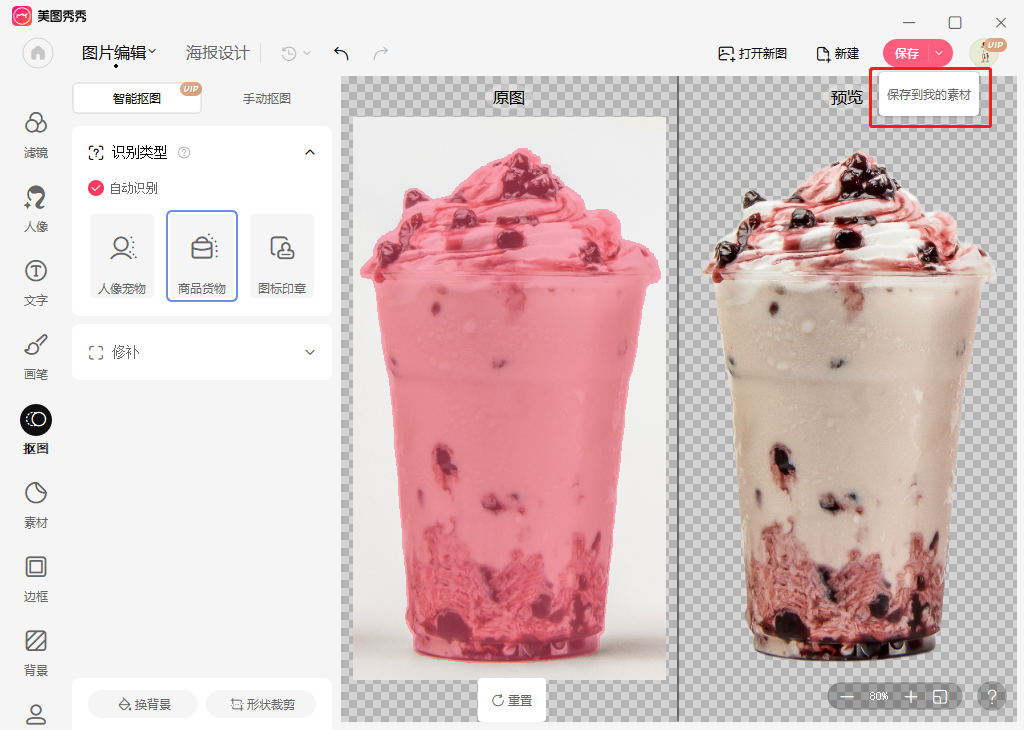Viewport: 1024px width, 730px height.
Task: Open the 素材 materials panel
Action: (x=36, y=504)
